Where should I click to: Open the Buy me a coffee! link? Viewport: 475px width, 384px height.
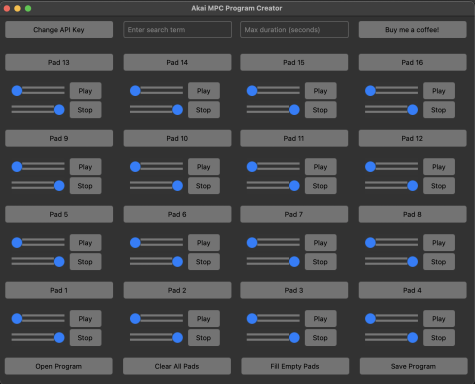(x=413, y=30)
